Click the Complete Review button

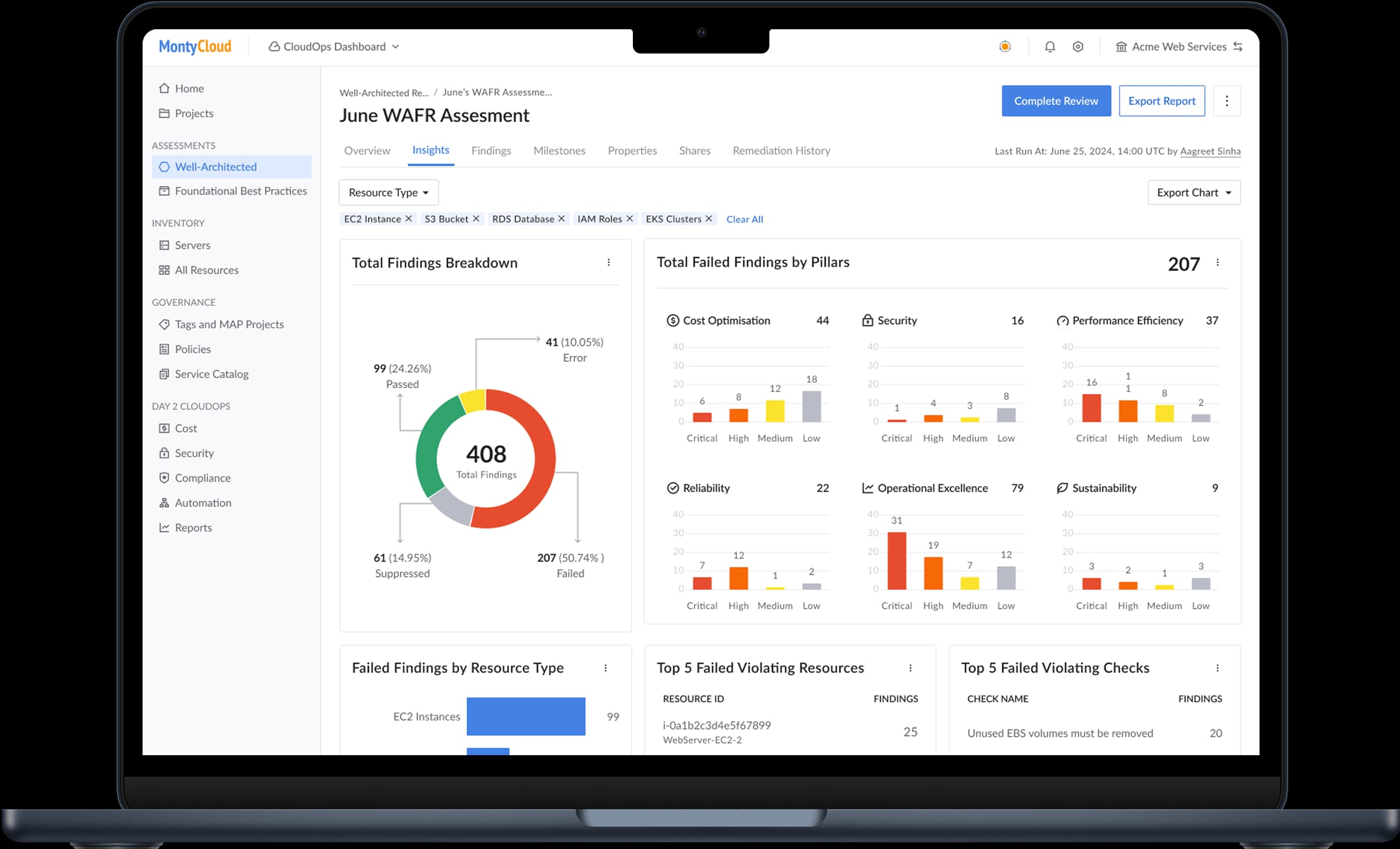[1056, 100]
